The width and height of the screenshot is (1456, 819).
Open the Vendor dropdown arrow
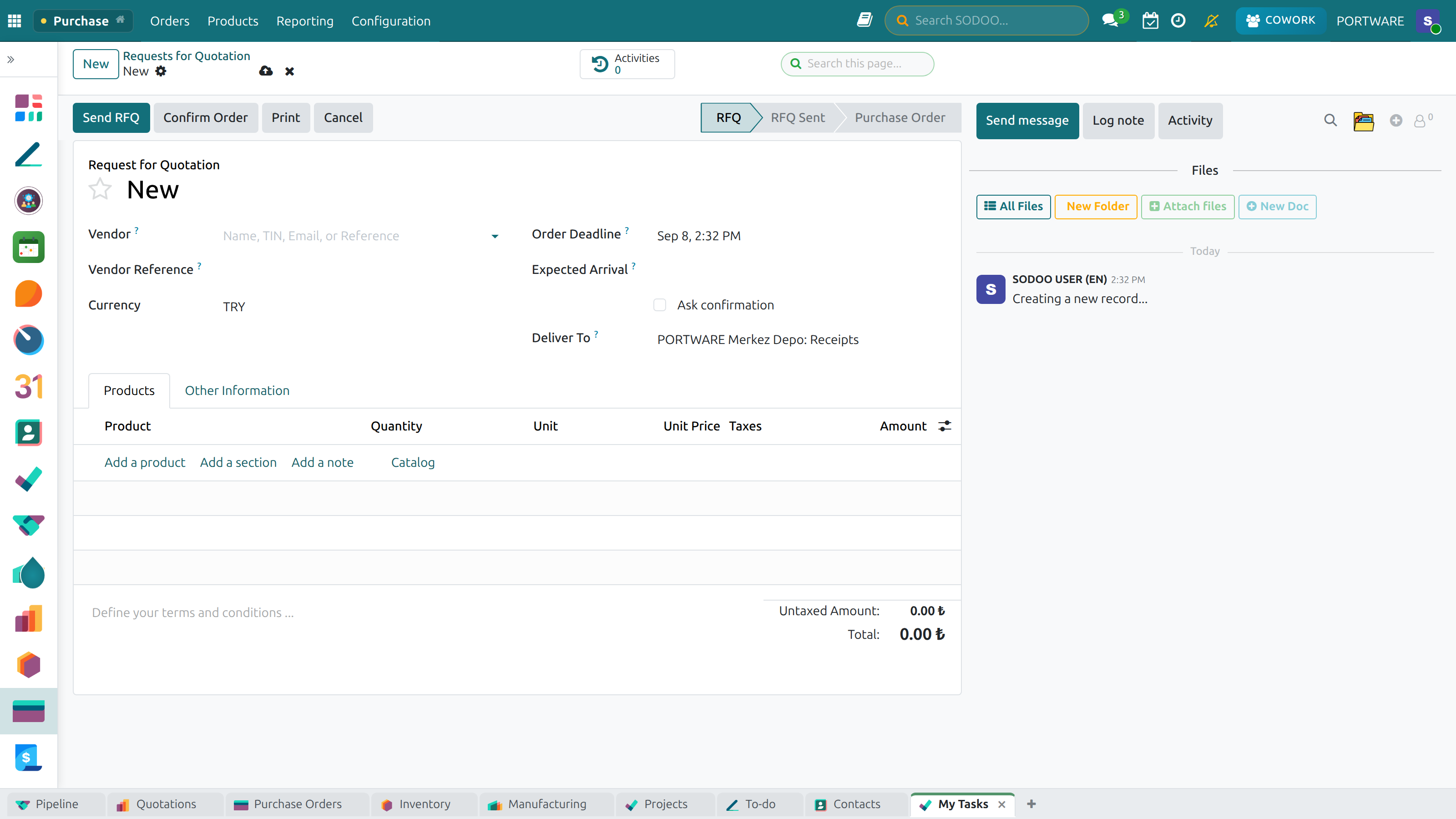click(495, 236)
